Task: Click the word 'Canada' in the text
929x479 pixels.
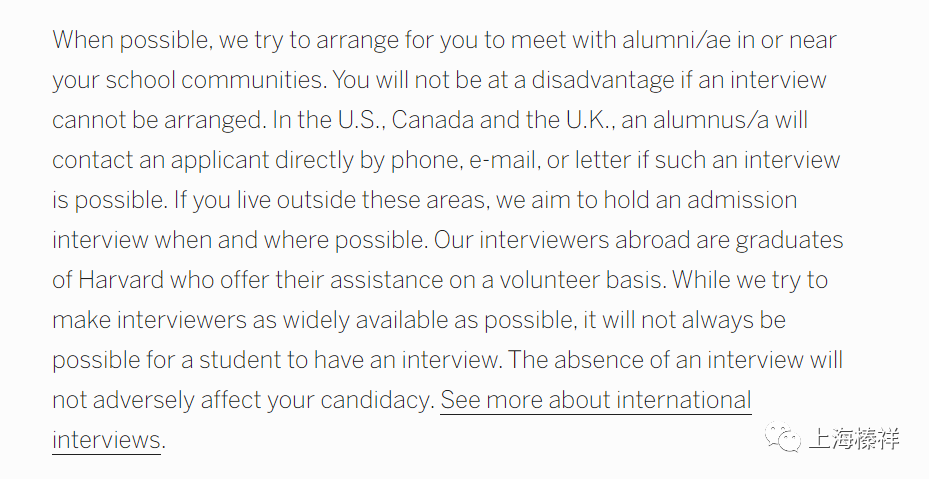Action: click(433, 120)
